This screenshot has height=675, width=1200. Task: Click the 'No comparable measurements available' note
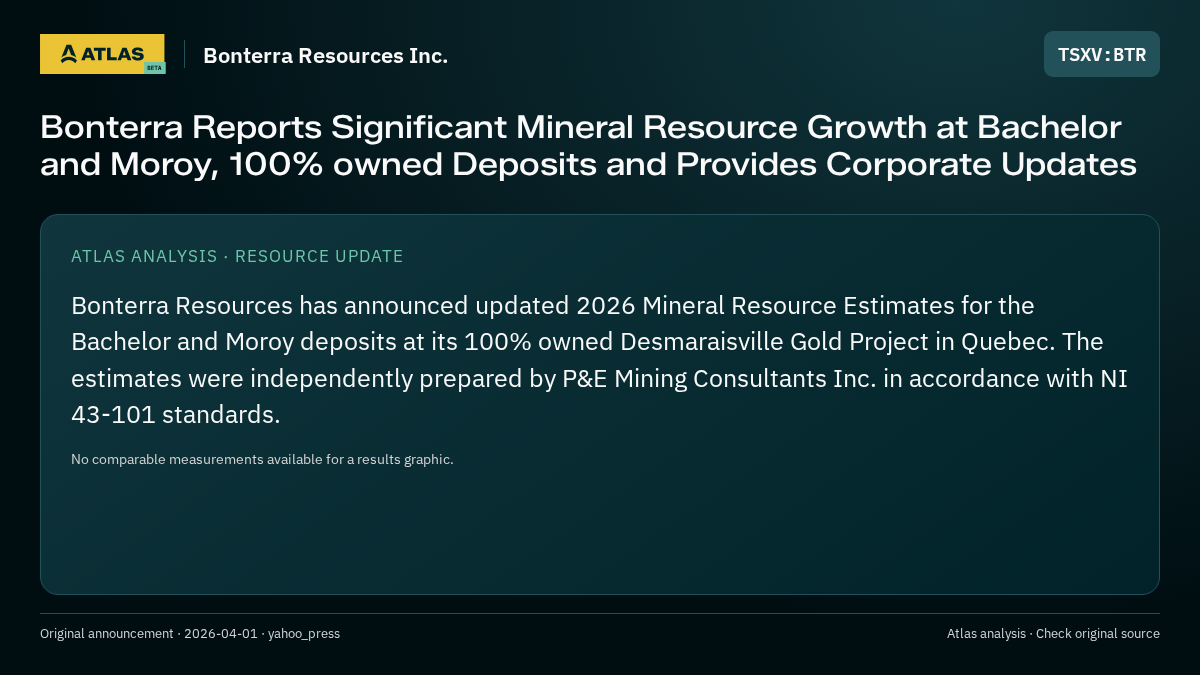click(x=262, y=459)
